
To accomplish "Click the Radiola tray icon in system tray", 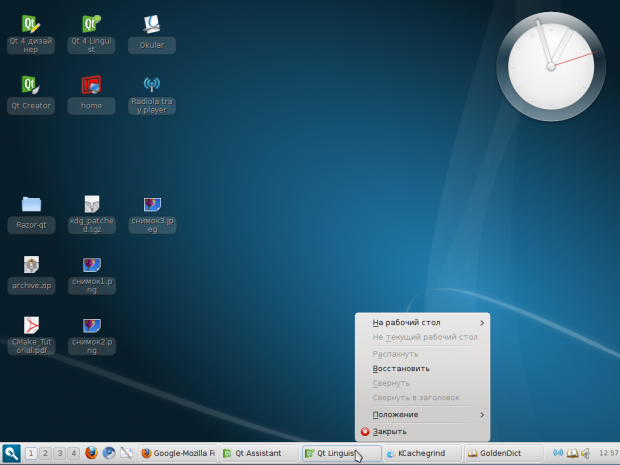I will [558, 453].
